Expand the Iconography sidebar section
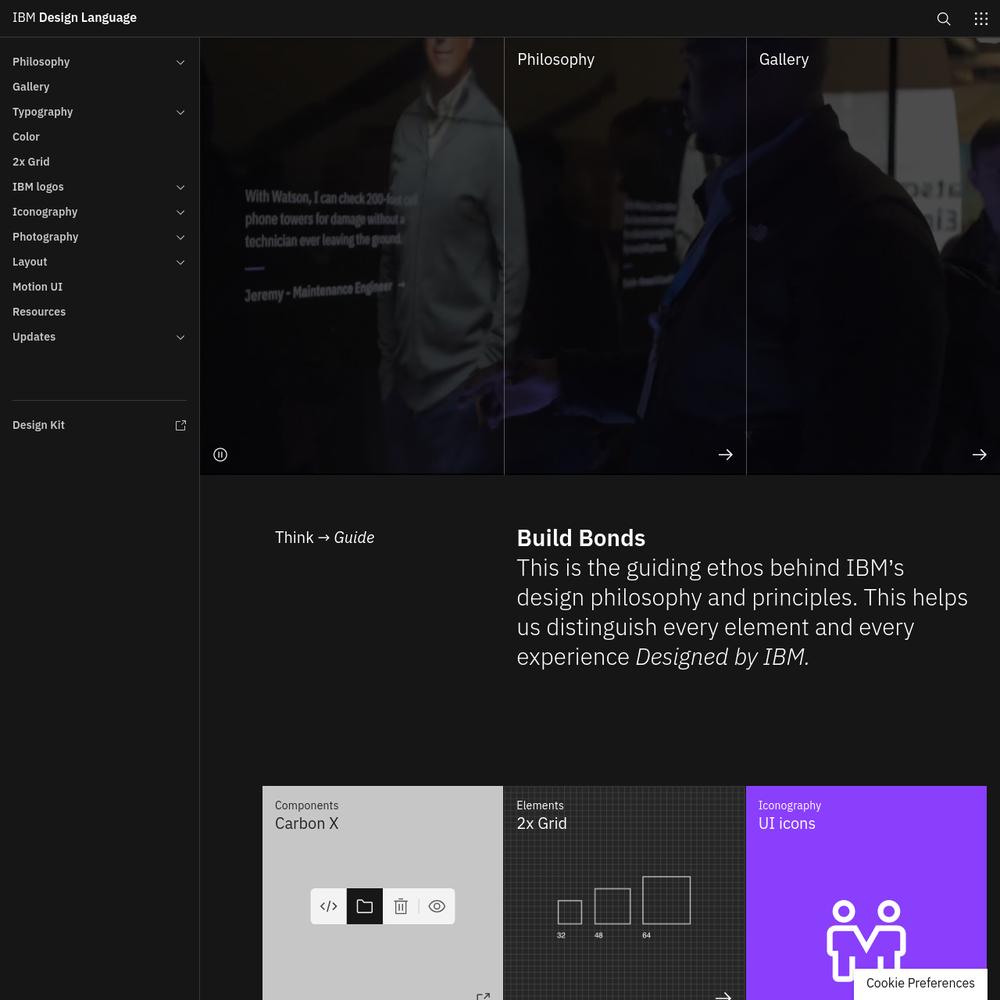 pos(180,212)
